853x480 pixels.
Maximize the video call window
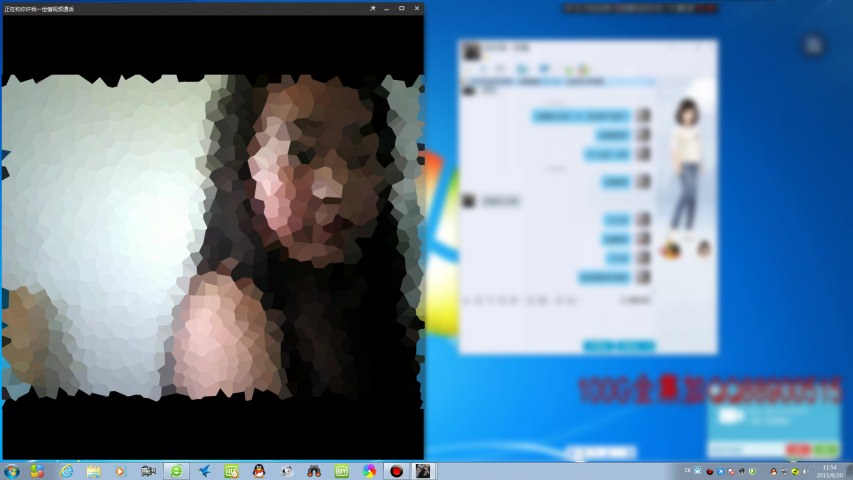point(402,8)
